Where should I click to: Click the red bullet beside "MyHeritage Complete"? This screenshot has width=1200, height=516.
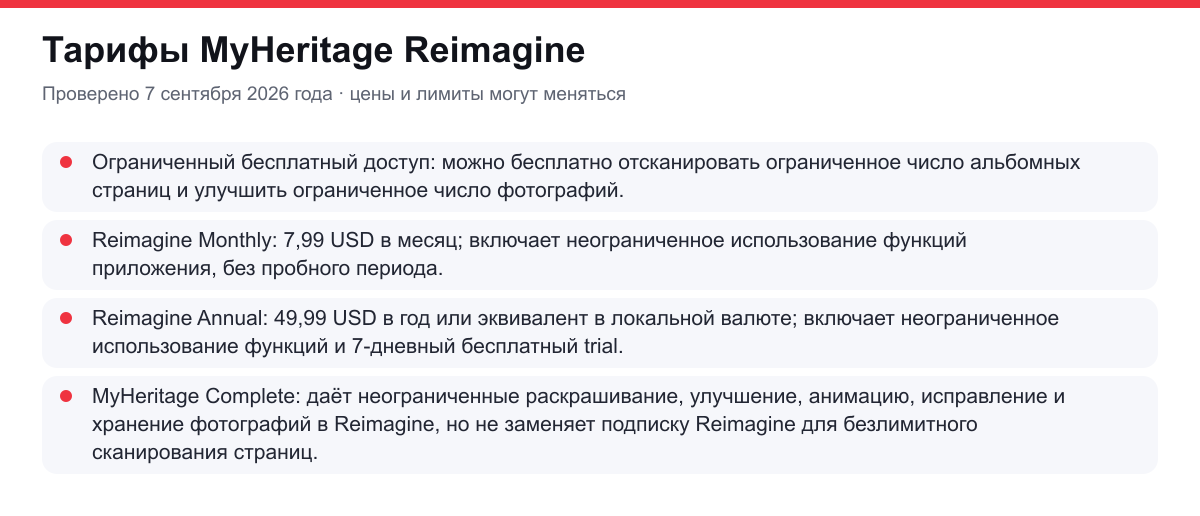(66, 395)
